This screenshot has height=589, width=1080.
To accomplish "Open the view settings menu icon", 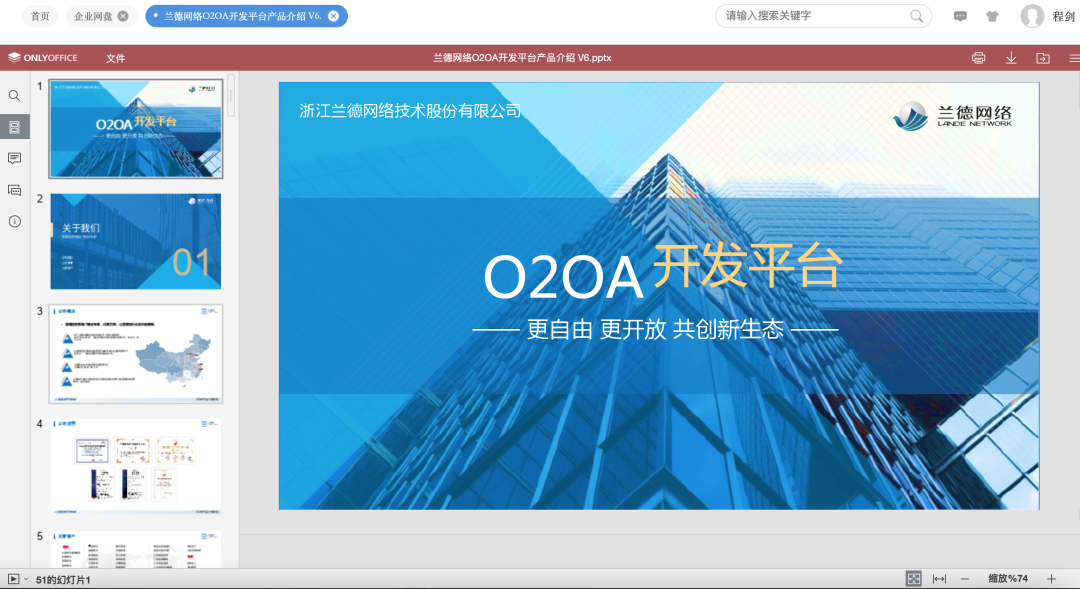I will 1074,58.
